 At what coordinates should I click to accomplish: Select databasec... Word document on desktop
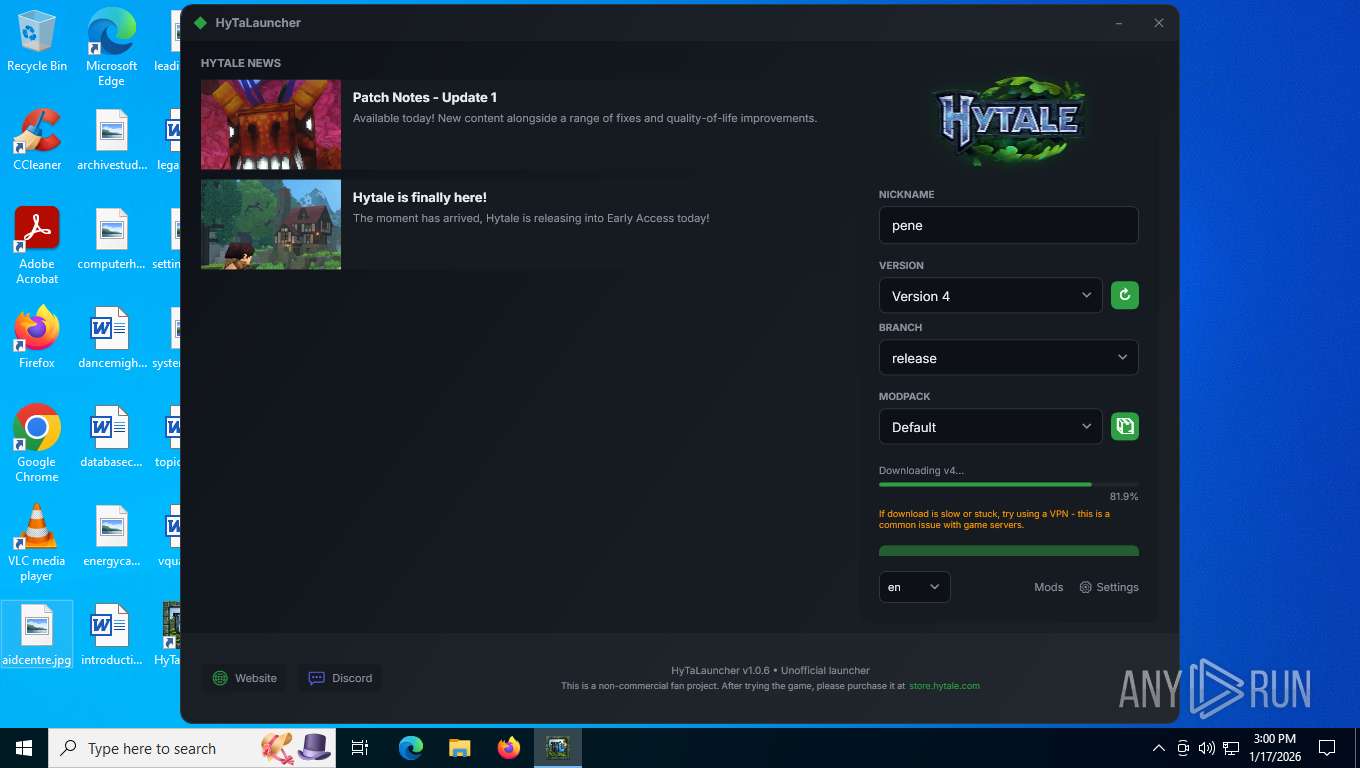click(x=111, y=437)
